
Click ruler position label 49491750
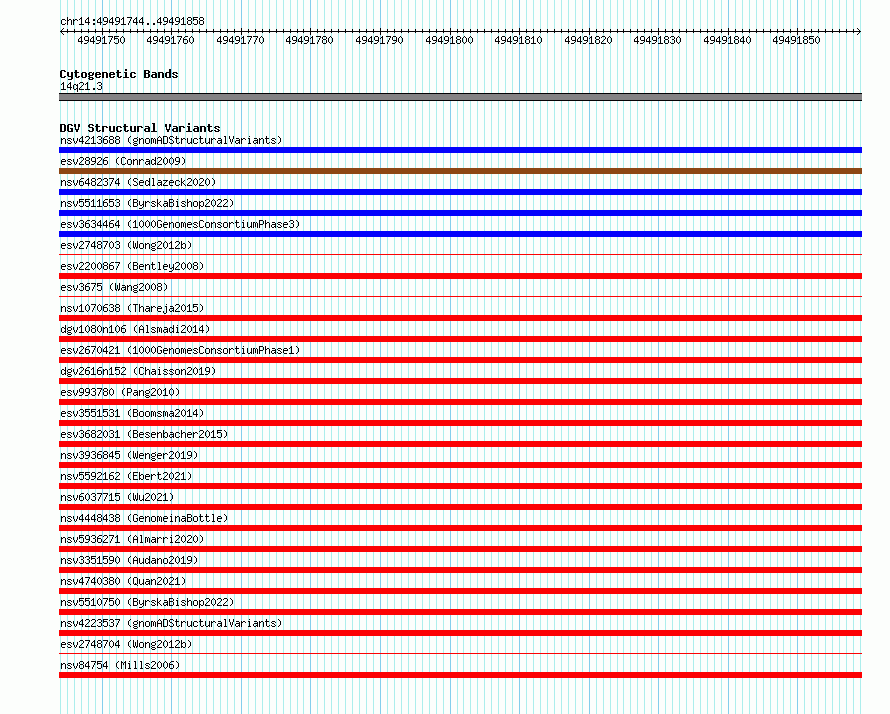[x=101, y=40]
